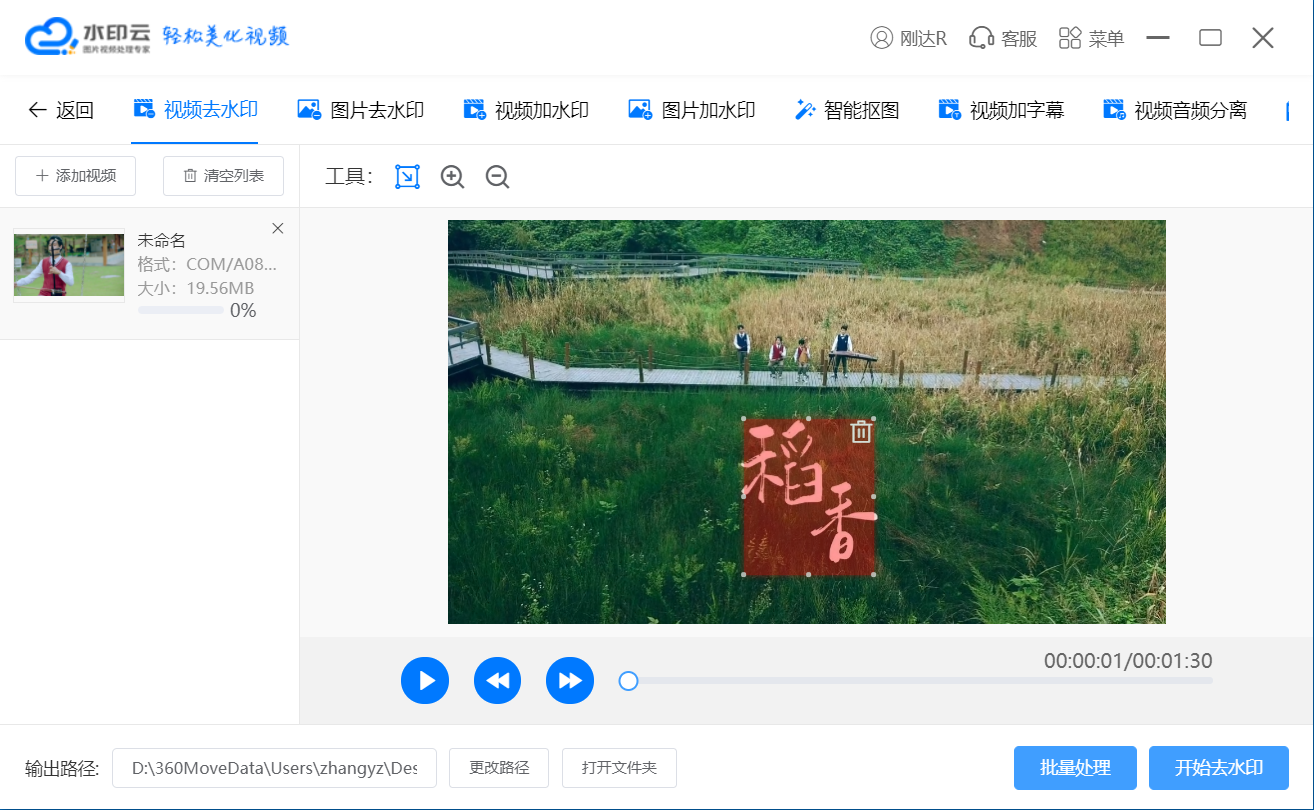The width and height of the screenshot is (1314, 810).
Task: Open the 智能抠图 tab
Action: click(x=847, y=110)
